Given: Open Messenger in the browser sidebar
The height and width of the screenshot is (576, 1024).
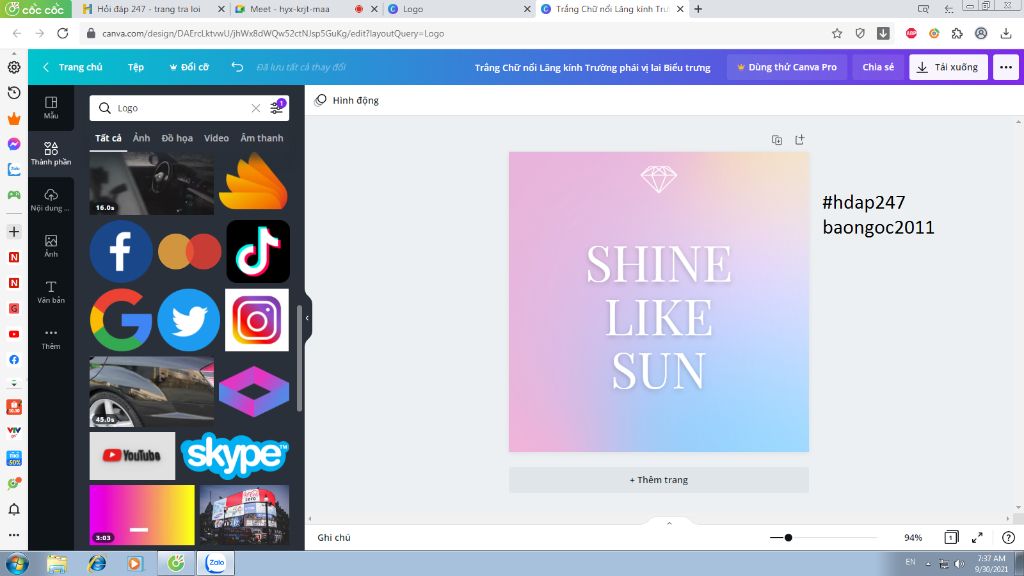Looking at the screenshot, I should pos(14,144).
